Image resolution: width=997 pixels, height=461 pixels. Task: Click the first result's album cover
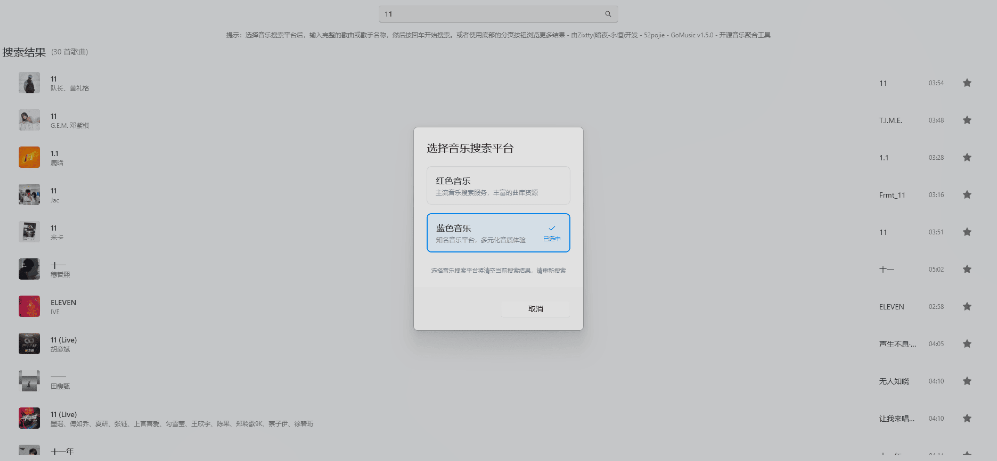[29, 83]
